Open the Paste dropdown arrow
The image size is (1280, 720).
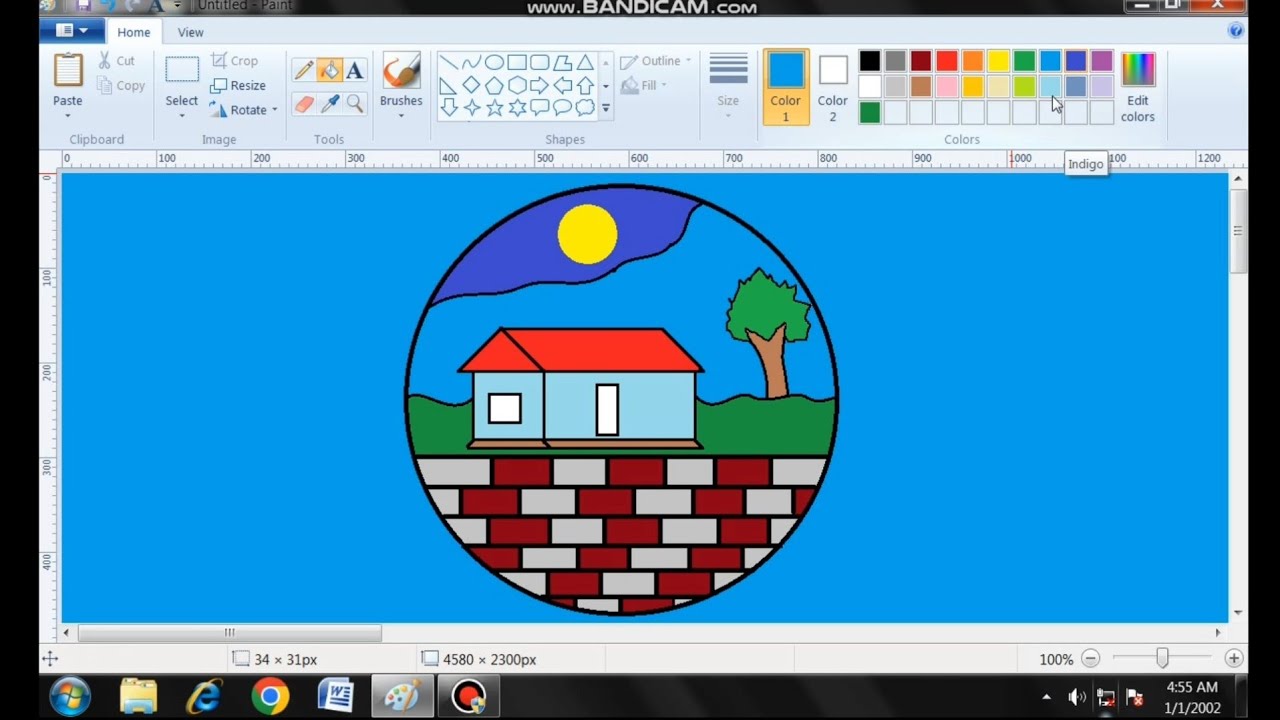68,115
